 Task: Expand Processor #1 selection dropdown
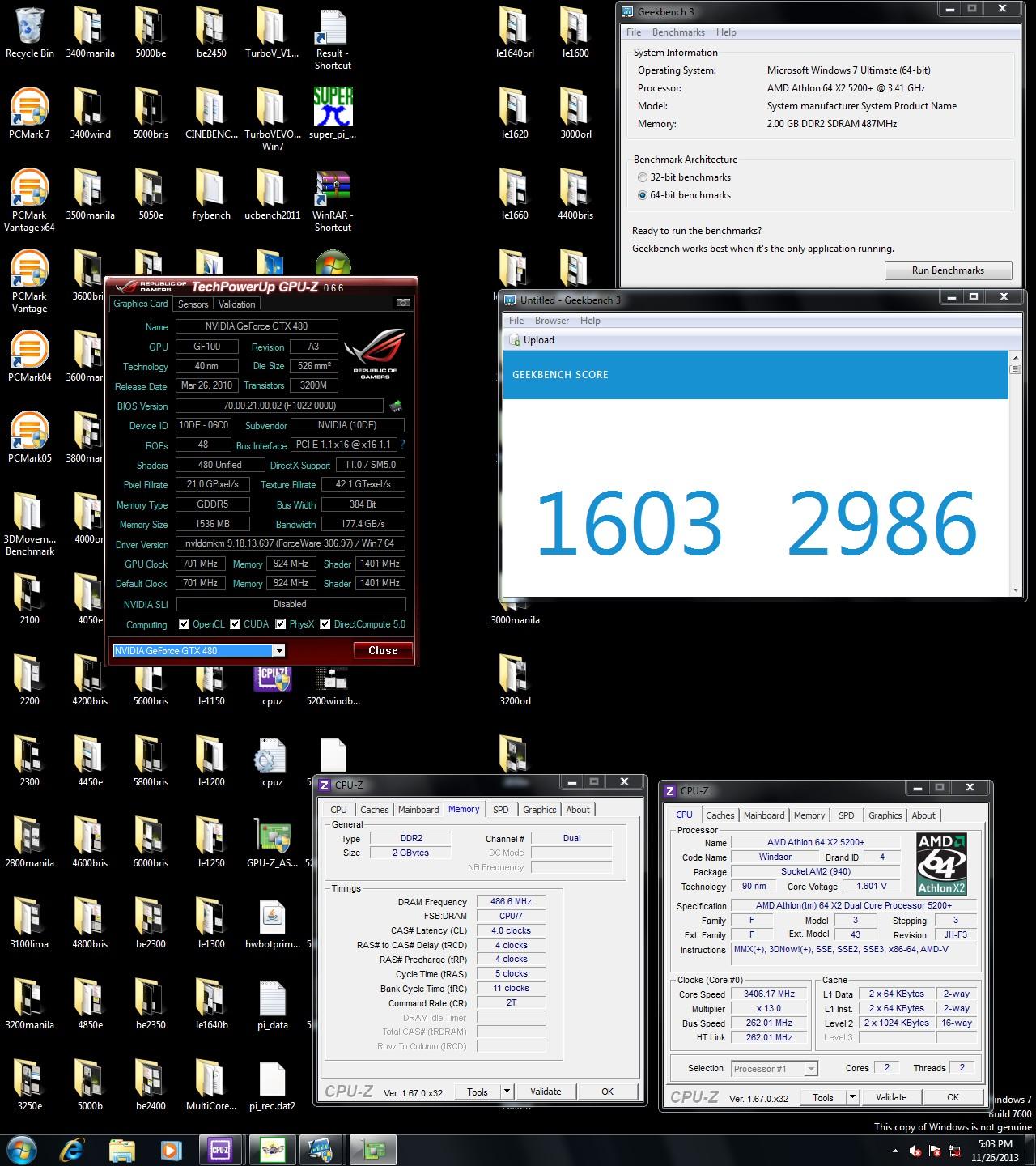click(x=810, y=1069)
